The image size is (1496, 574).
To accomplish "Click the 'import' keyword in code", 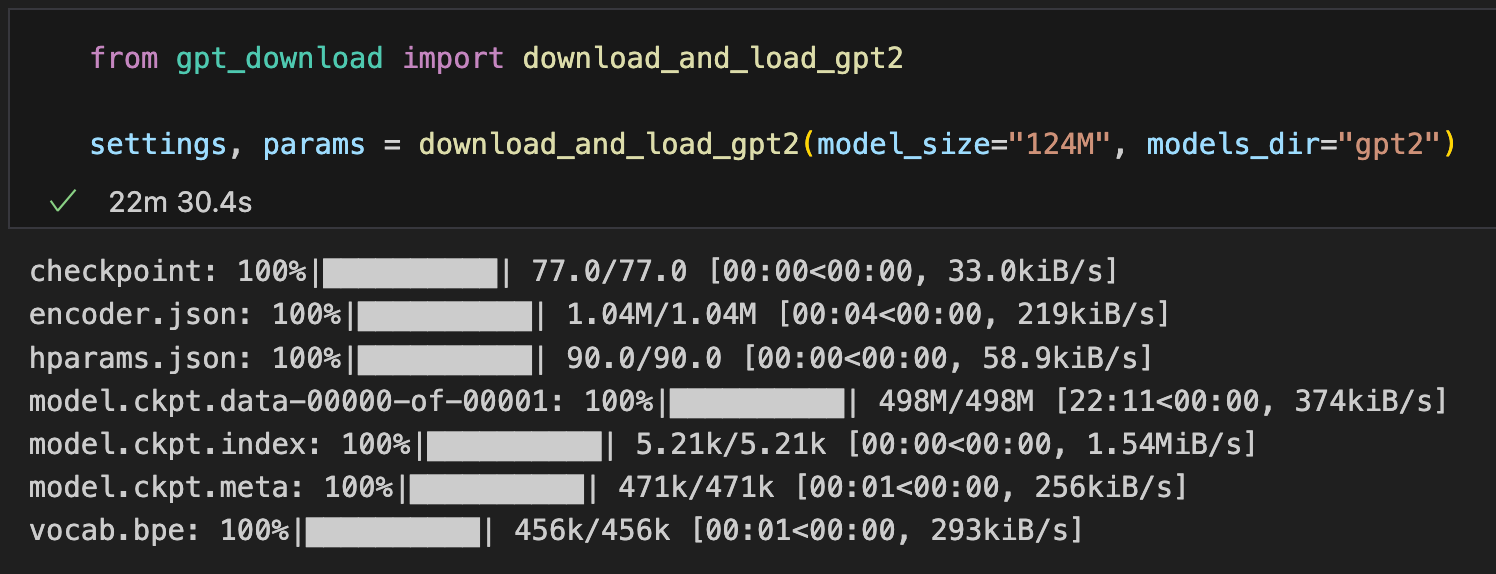I will (453, 58).
